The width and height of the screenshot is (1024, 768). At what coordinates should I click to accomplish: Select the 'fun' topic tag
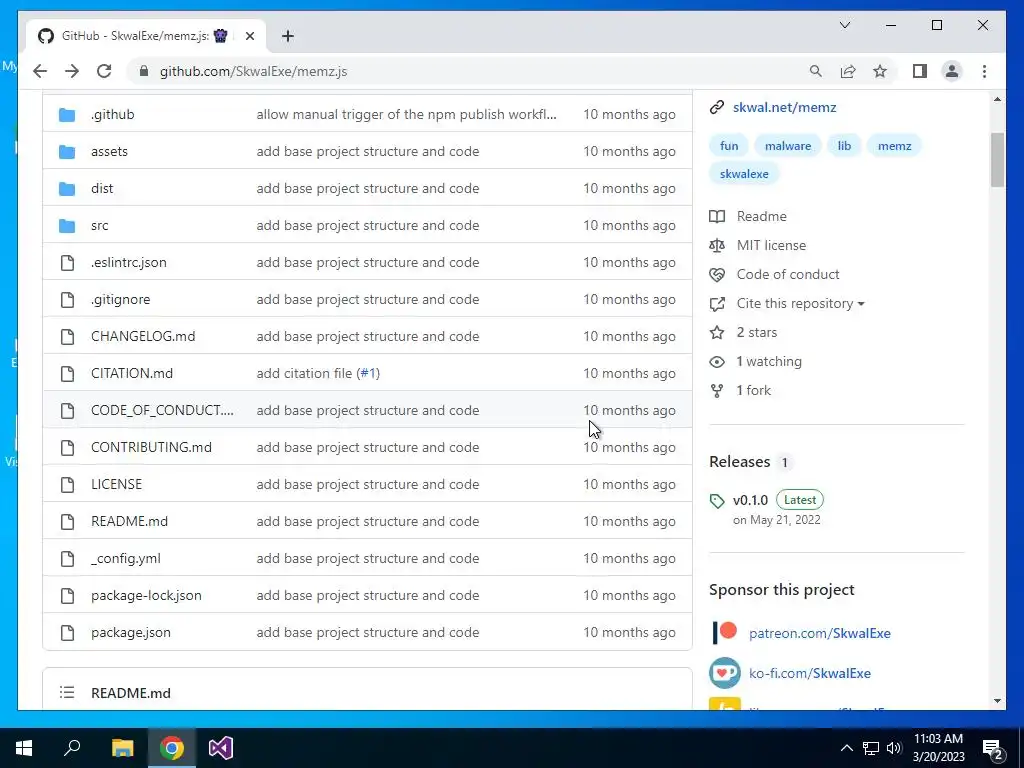tap(729, 146)
